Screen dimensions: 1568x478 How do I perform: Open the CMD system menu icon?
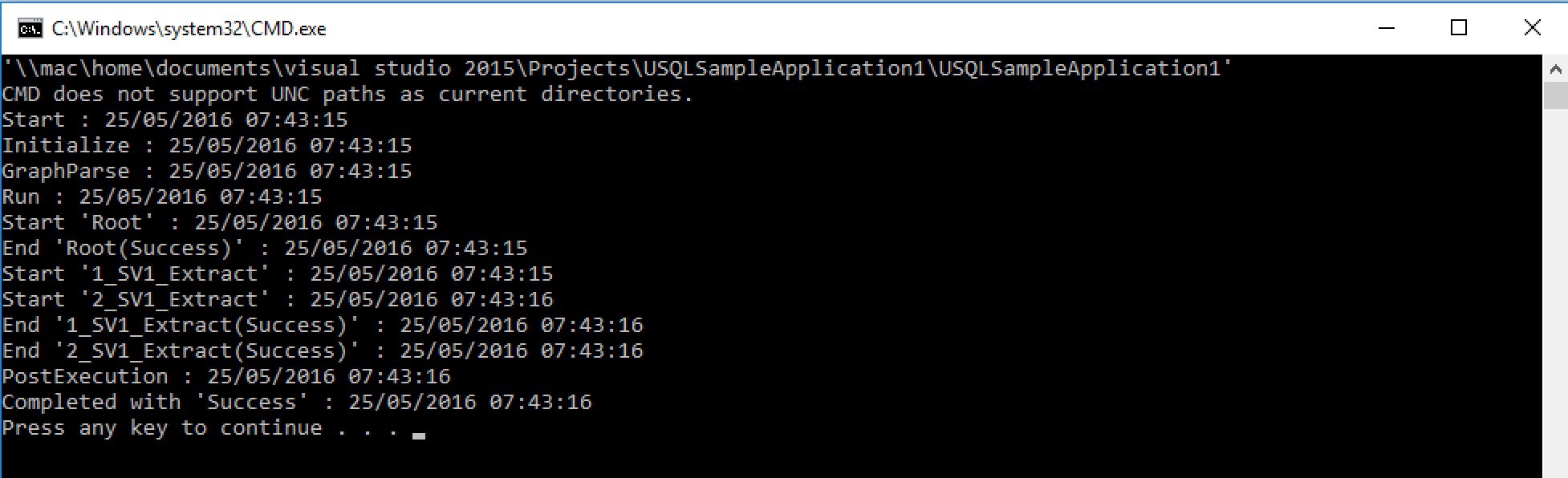[x=30, y=29]
